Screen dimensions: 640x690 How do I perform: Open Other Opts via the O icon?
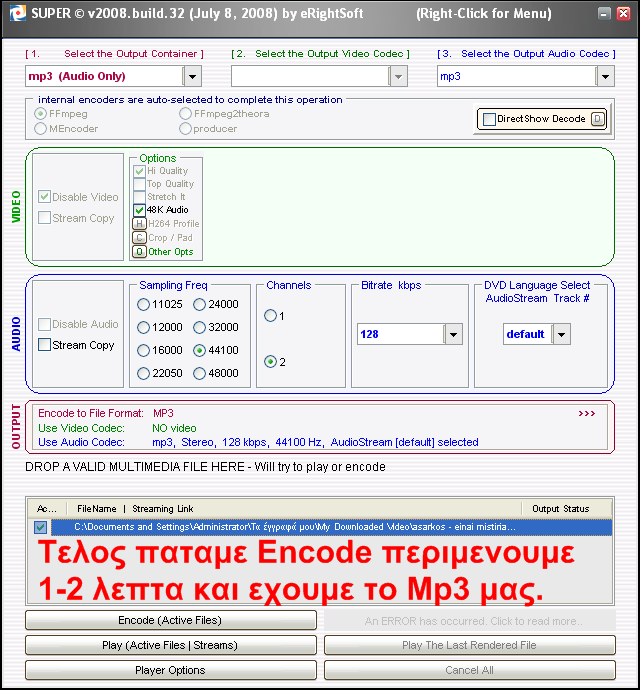(139, 252)
